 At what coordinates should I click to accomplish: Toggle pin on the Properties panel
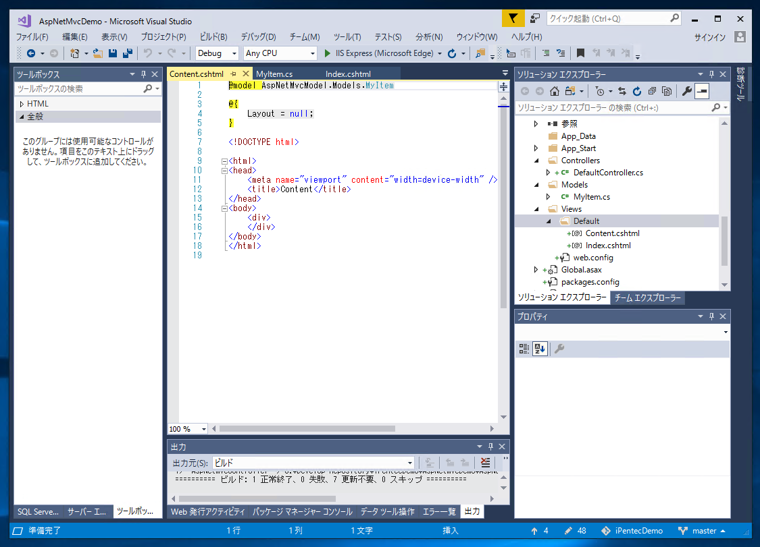[x=712, y=316]
